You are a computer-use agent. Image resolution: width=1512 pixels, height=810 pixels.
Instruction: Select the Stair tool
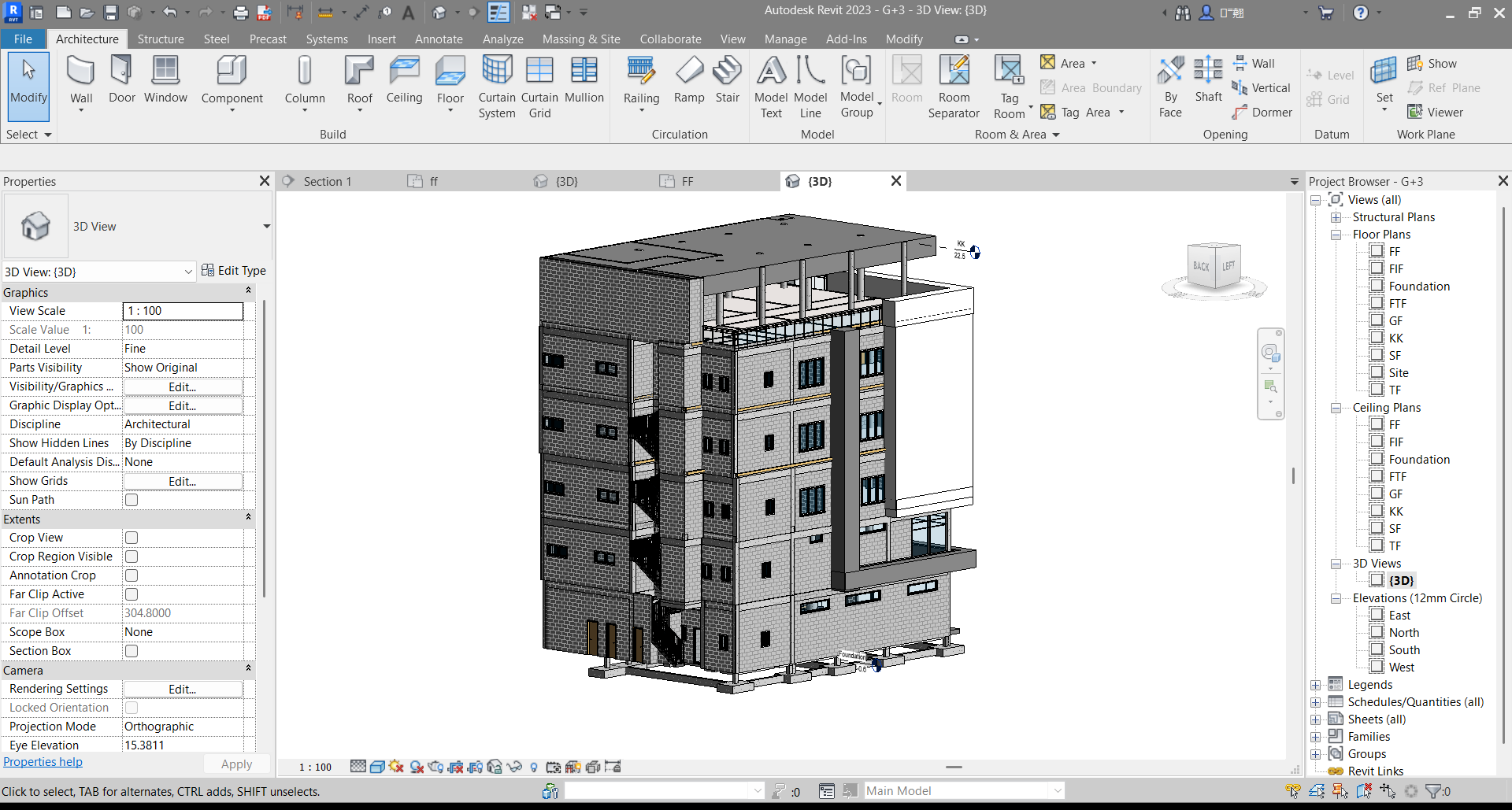pos(728,80)
